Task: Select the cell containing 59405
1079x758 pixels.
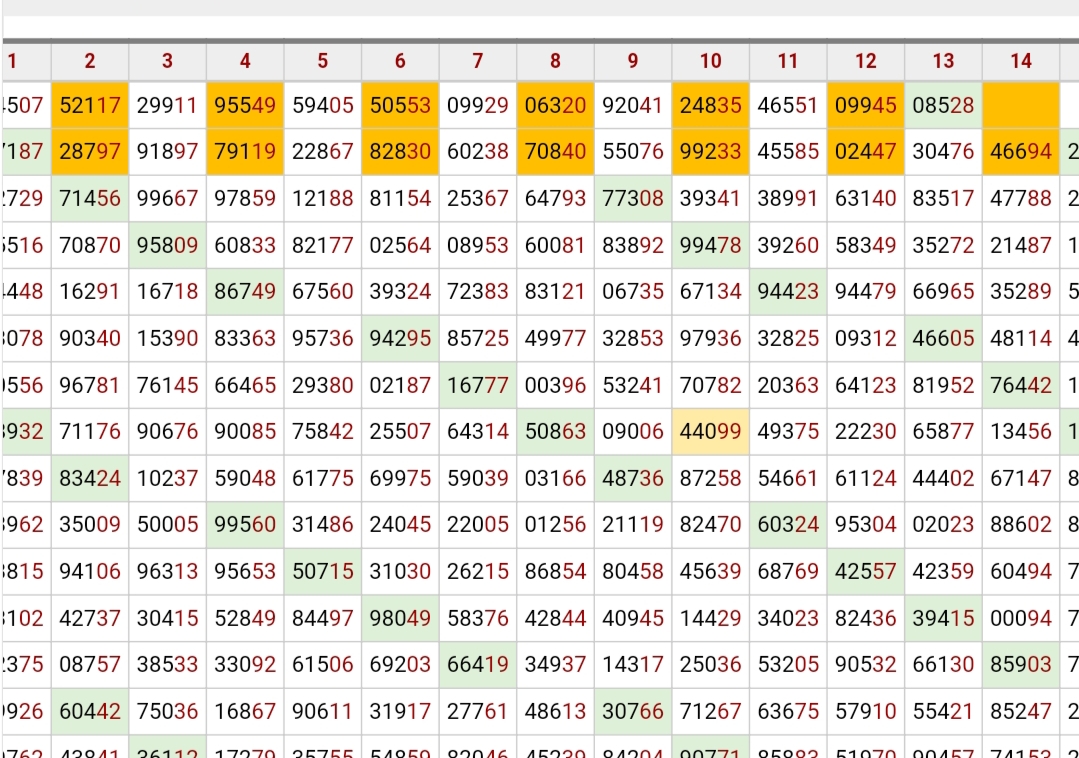Action: click(322, 105)
